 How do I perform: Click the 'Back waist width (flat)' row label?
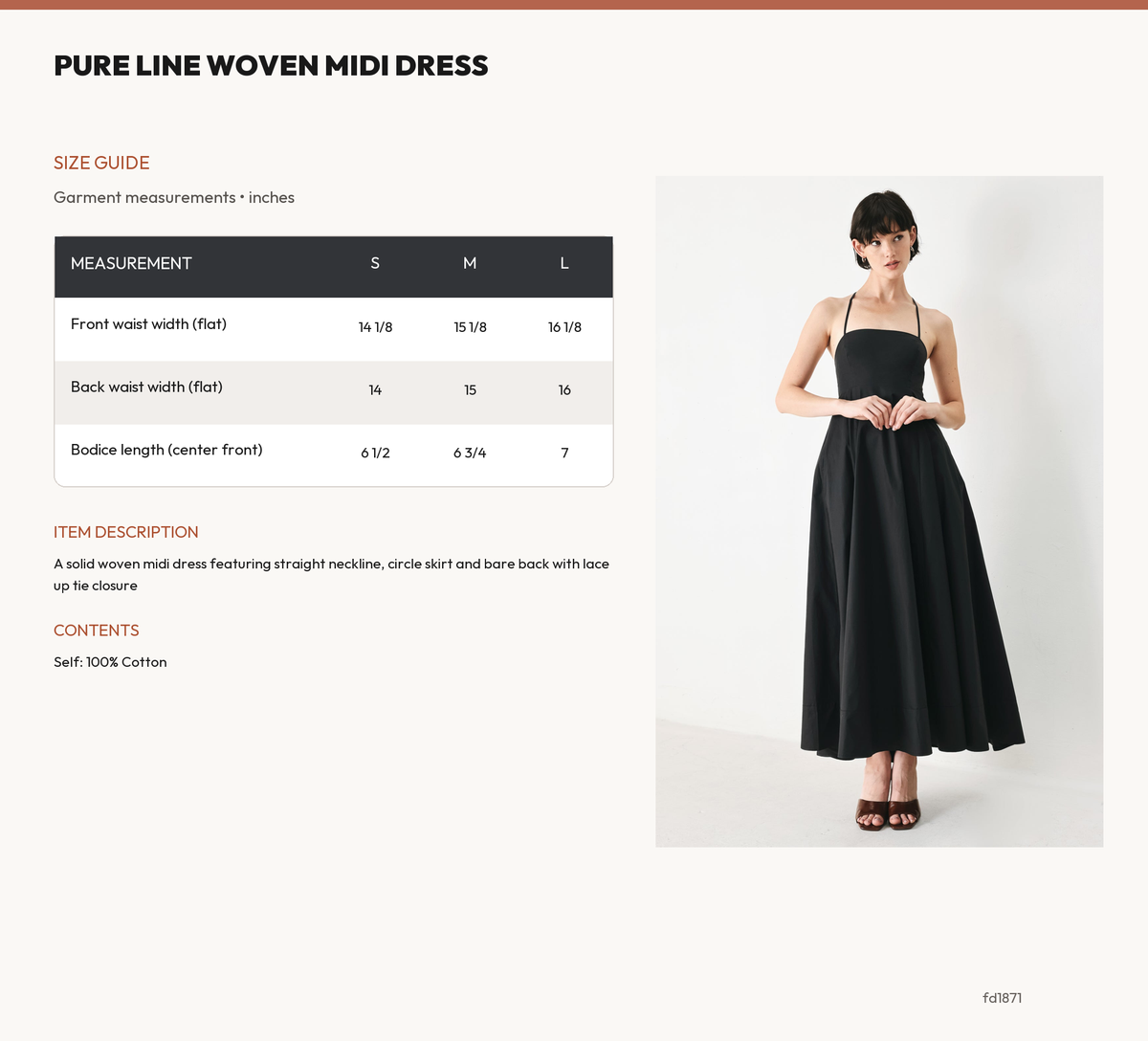point(146,388)
